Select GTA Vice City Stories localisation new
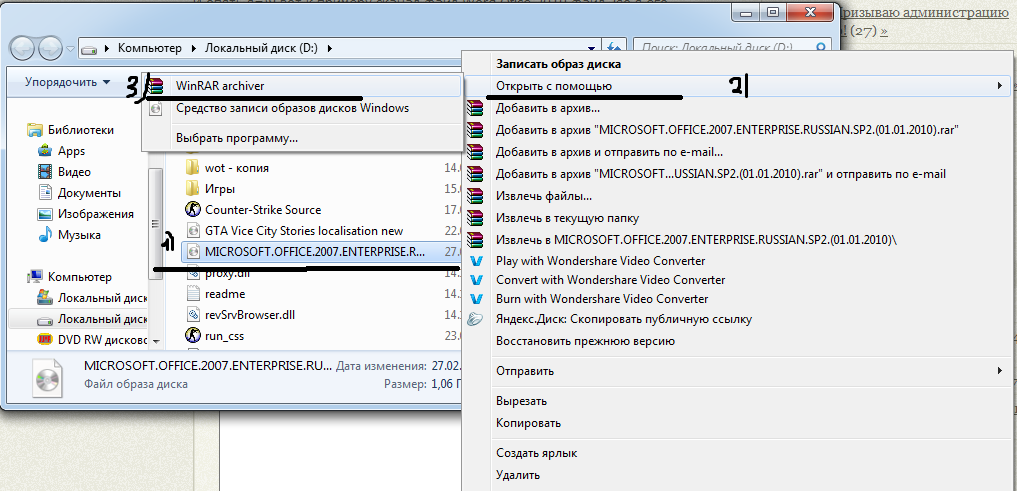The width and height of the screenshot is (1017, 491). pyautogui.click(x=304, y=231)
